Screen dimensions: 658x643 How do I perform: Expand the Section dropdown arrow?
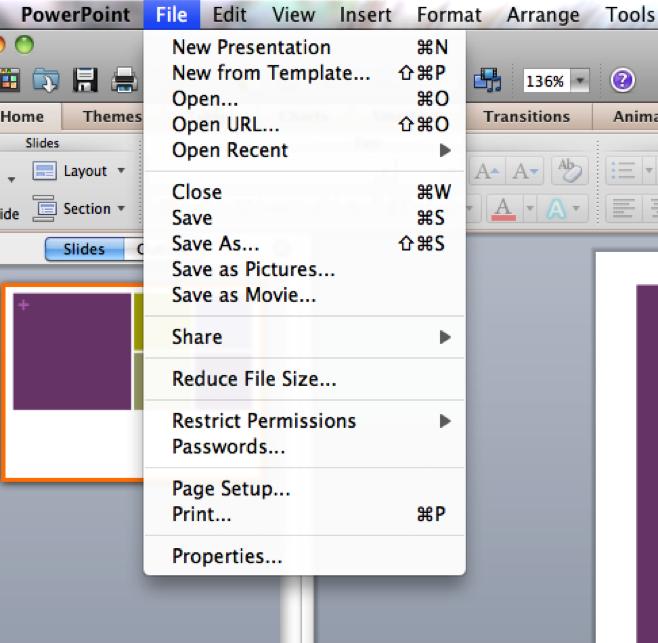pyautogui.click(x=121, y=208)
